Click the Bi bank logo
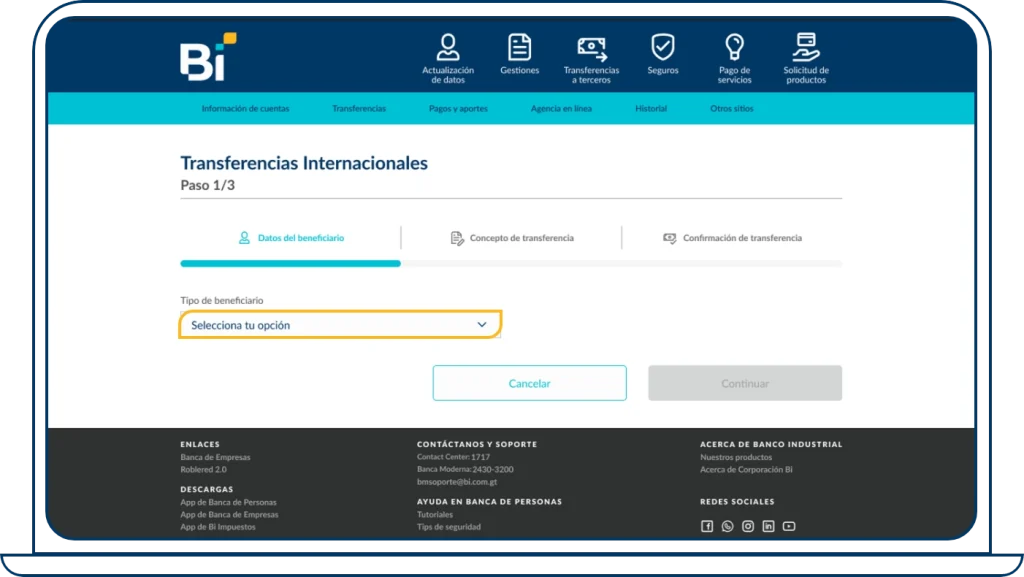The height and width of the screenshot is (577, 1024). [x=203, y=55]
